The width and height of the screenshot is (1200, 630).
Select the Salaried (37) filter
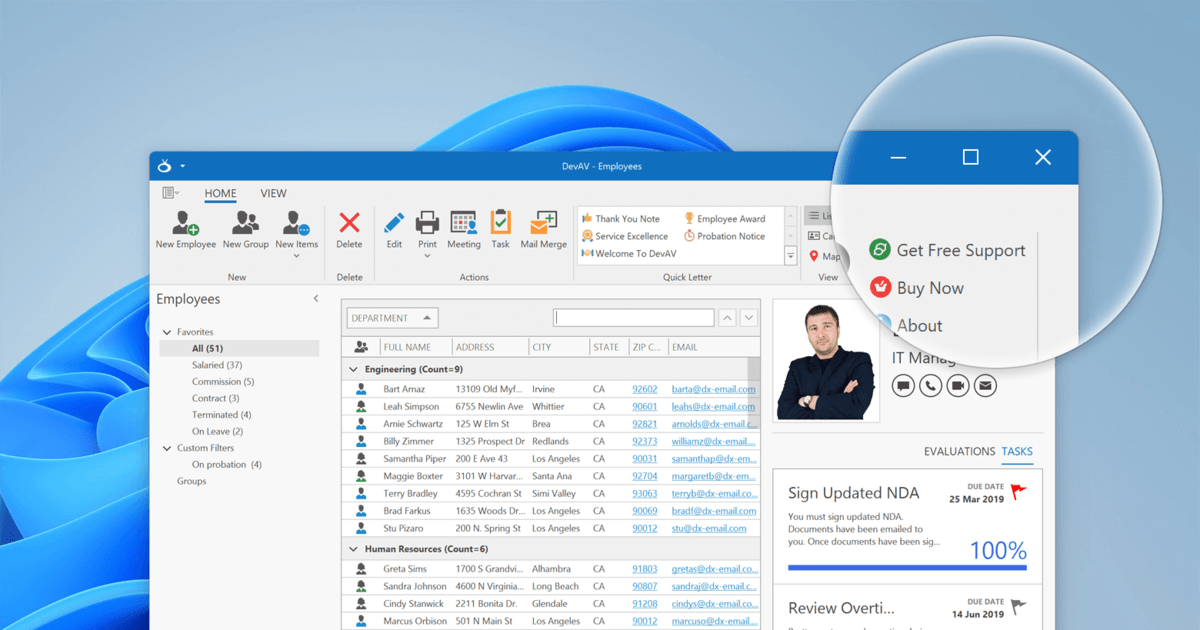217,365
